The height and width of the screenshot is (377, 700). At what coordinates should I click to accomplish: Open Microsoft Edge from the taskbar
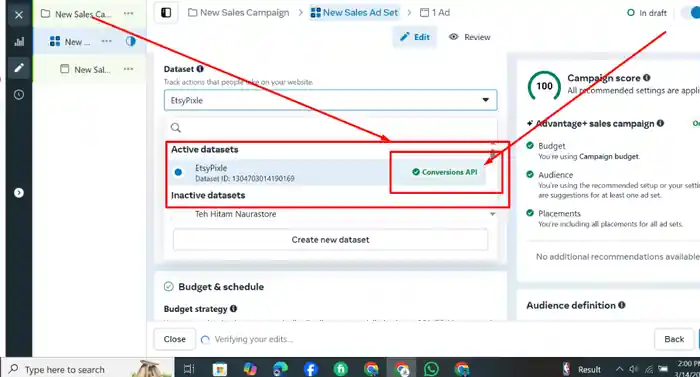(x=280, y=369)
